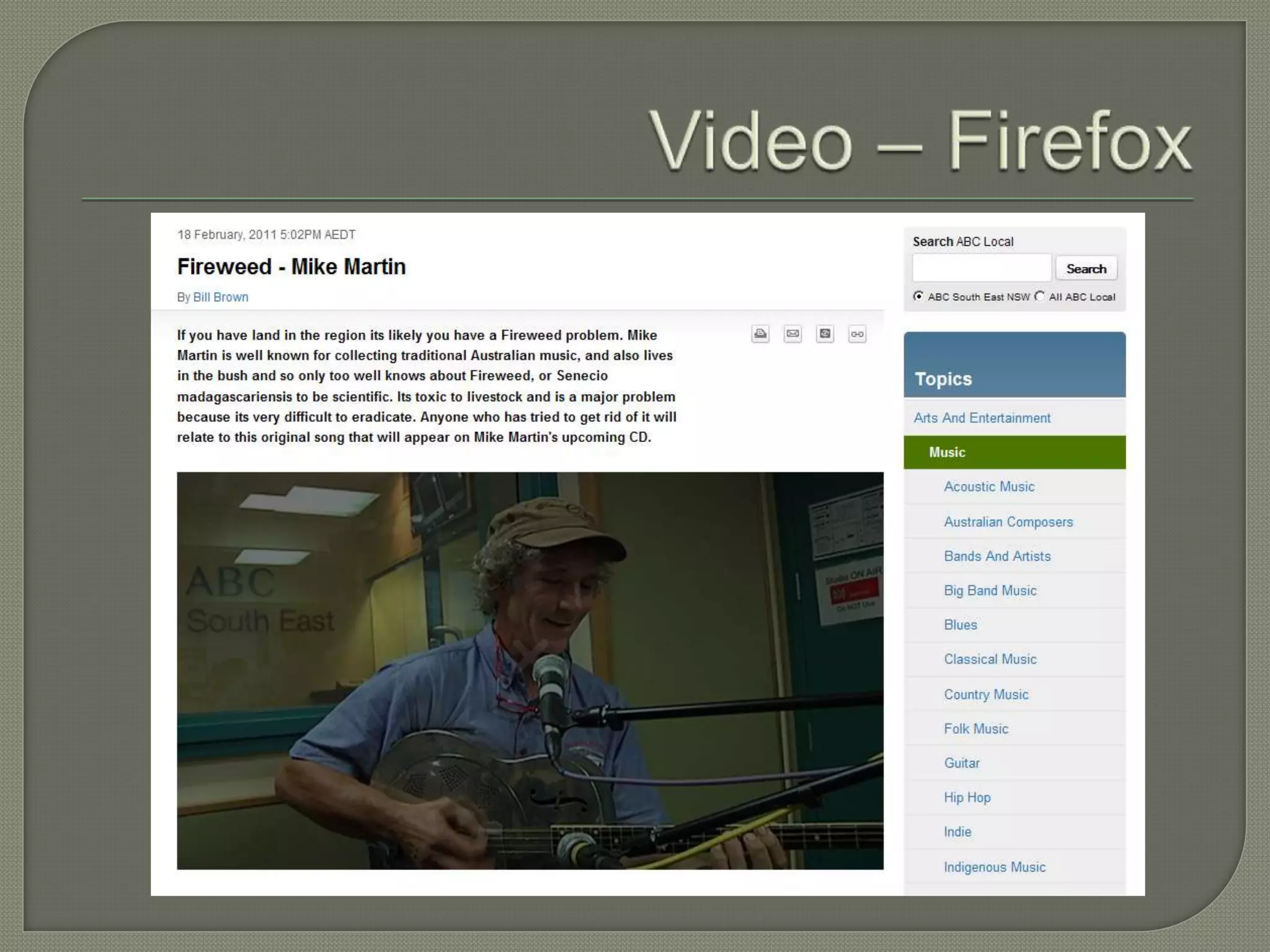1270x952 pixels.
Task: Open the Folk Music topic
Action: pos(976,729)
